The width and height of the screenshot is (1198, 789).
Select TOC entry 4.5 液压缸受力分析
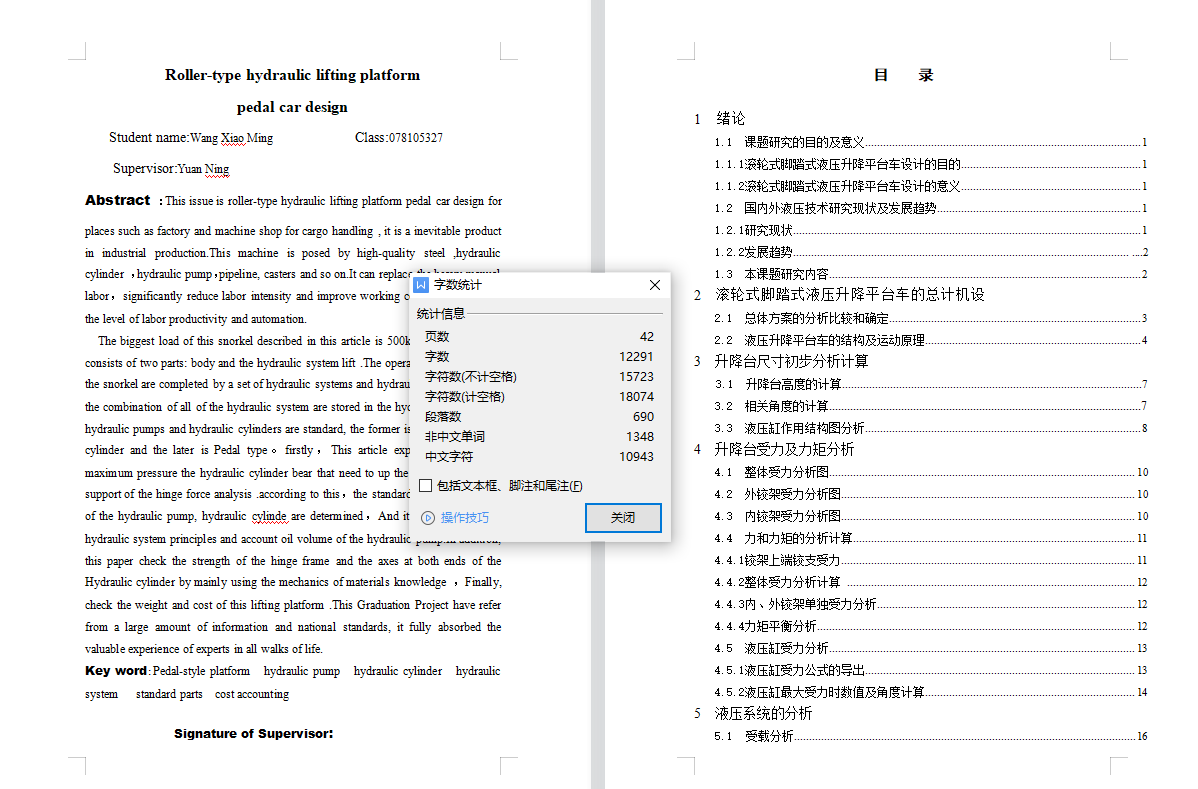tap(786, 648)
